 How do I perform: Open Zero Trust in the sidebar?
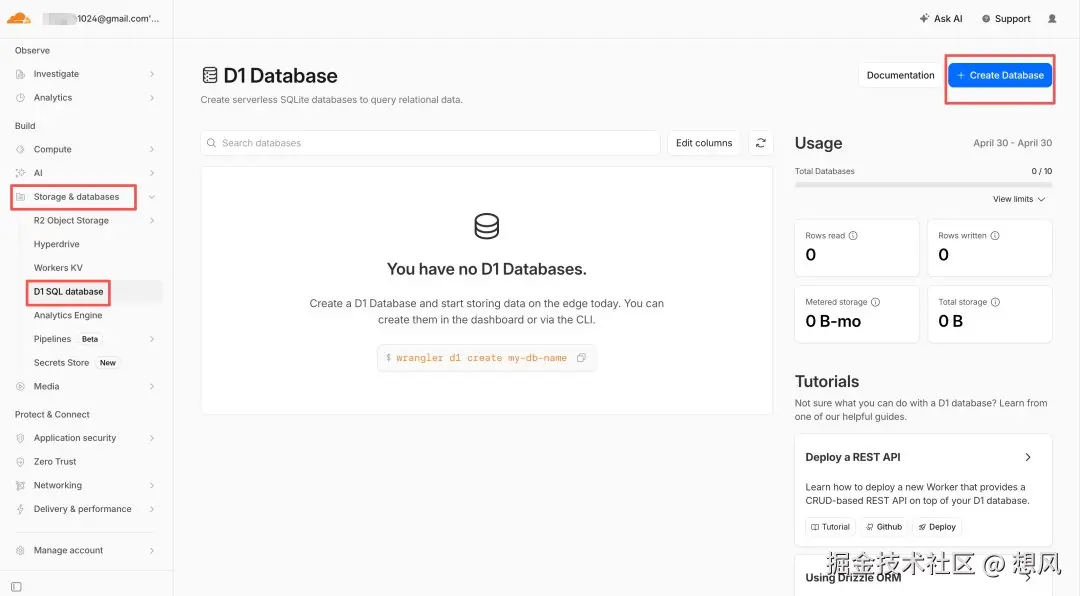click(55, 462)
